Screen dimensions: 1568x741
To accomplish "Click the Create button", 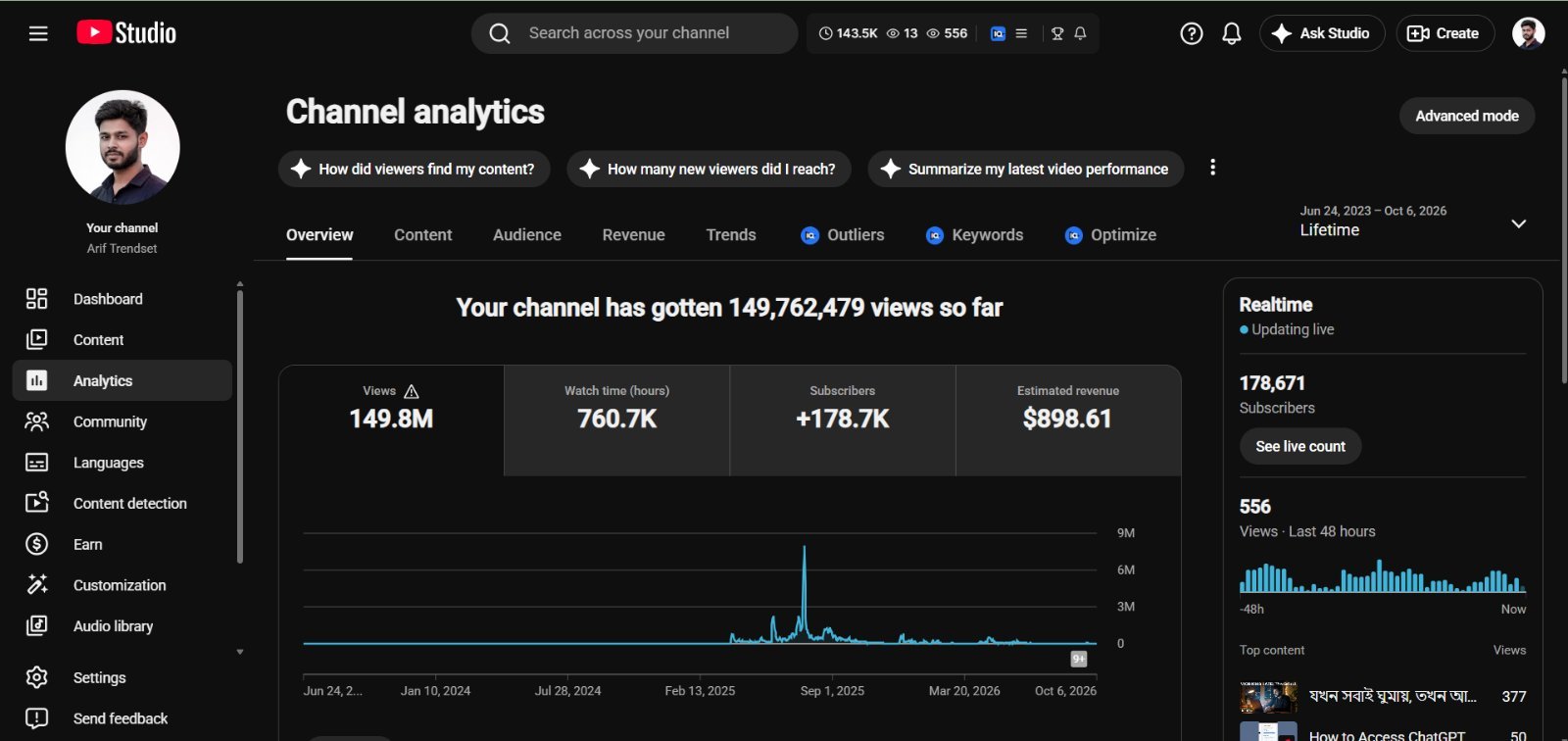I will (1445, 33).
